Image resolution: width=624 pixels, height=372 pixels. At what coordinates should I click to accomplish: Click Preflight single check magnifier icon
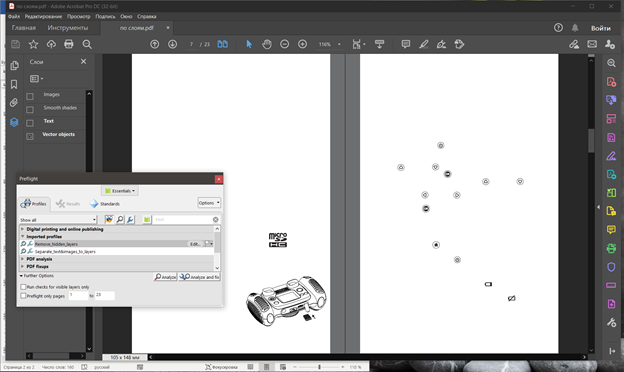tap(120, 219)
